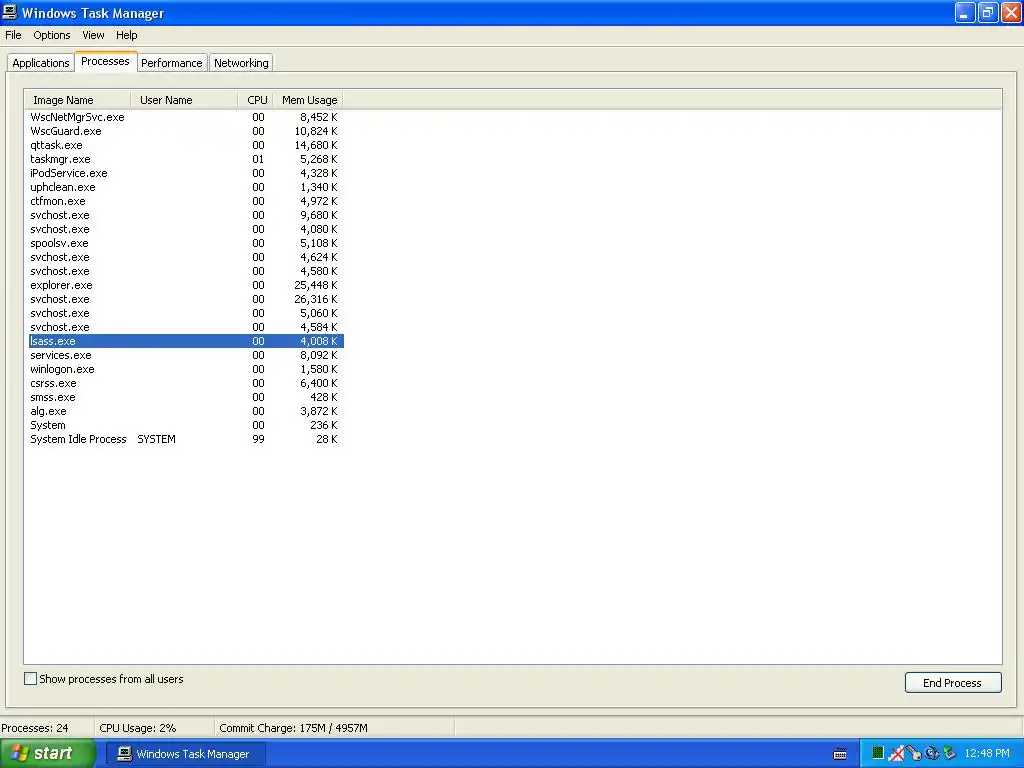Select the winlogon.exe process
The width and height of the screenshot is (1024, 768).
click(x=185, y=370)
